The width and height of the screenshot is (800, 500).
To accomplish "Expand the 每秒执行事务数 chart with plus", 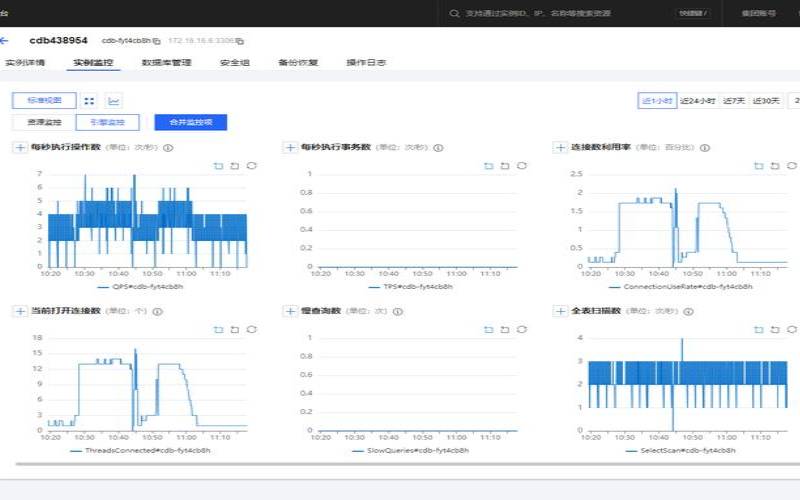I will (x=291, y=147).
